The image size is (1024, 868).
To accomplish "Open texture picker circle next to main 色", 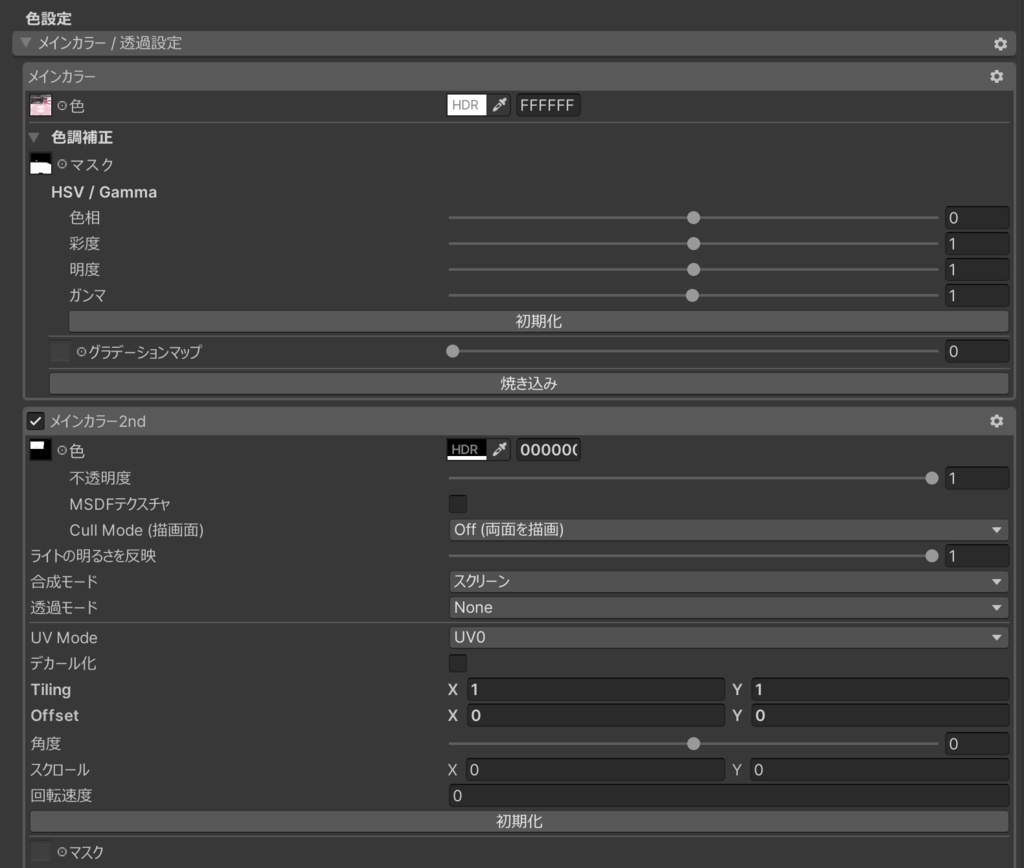I will (62, 105).
